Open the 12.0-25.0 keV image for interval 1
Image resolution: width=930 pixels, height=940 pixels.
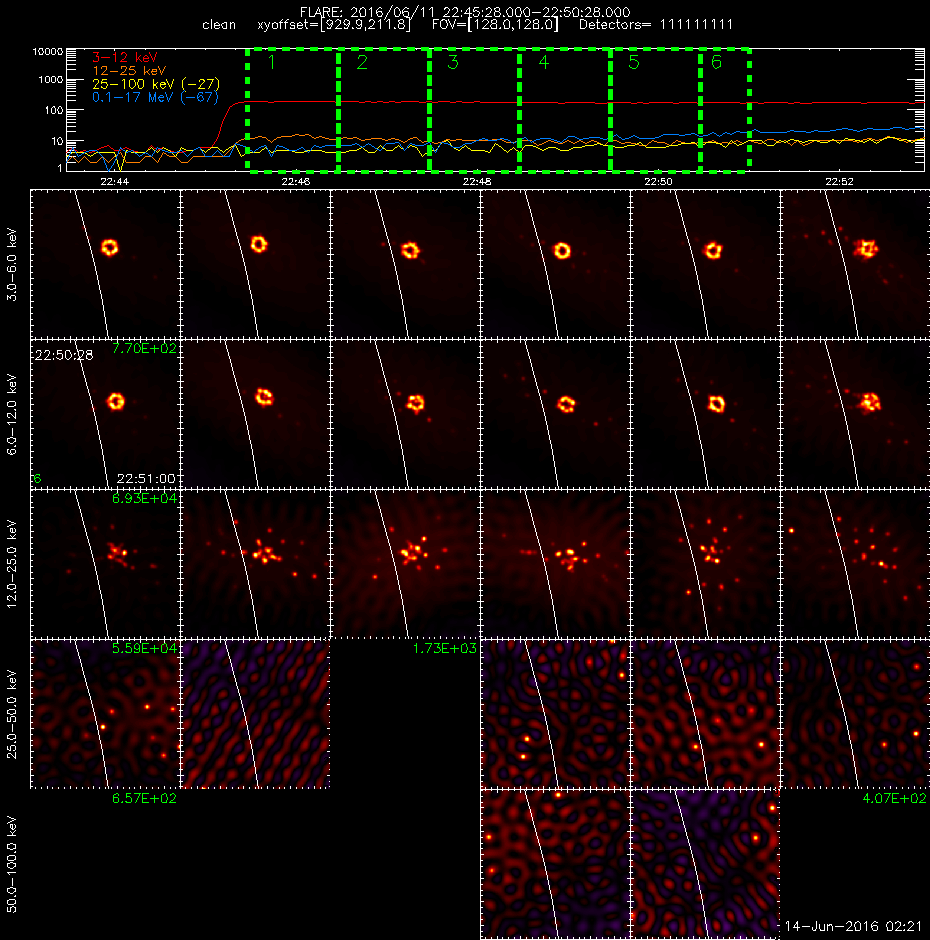pos(105,564)
